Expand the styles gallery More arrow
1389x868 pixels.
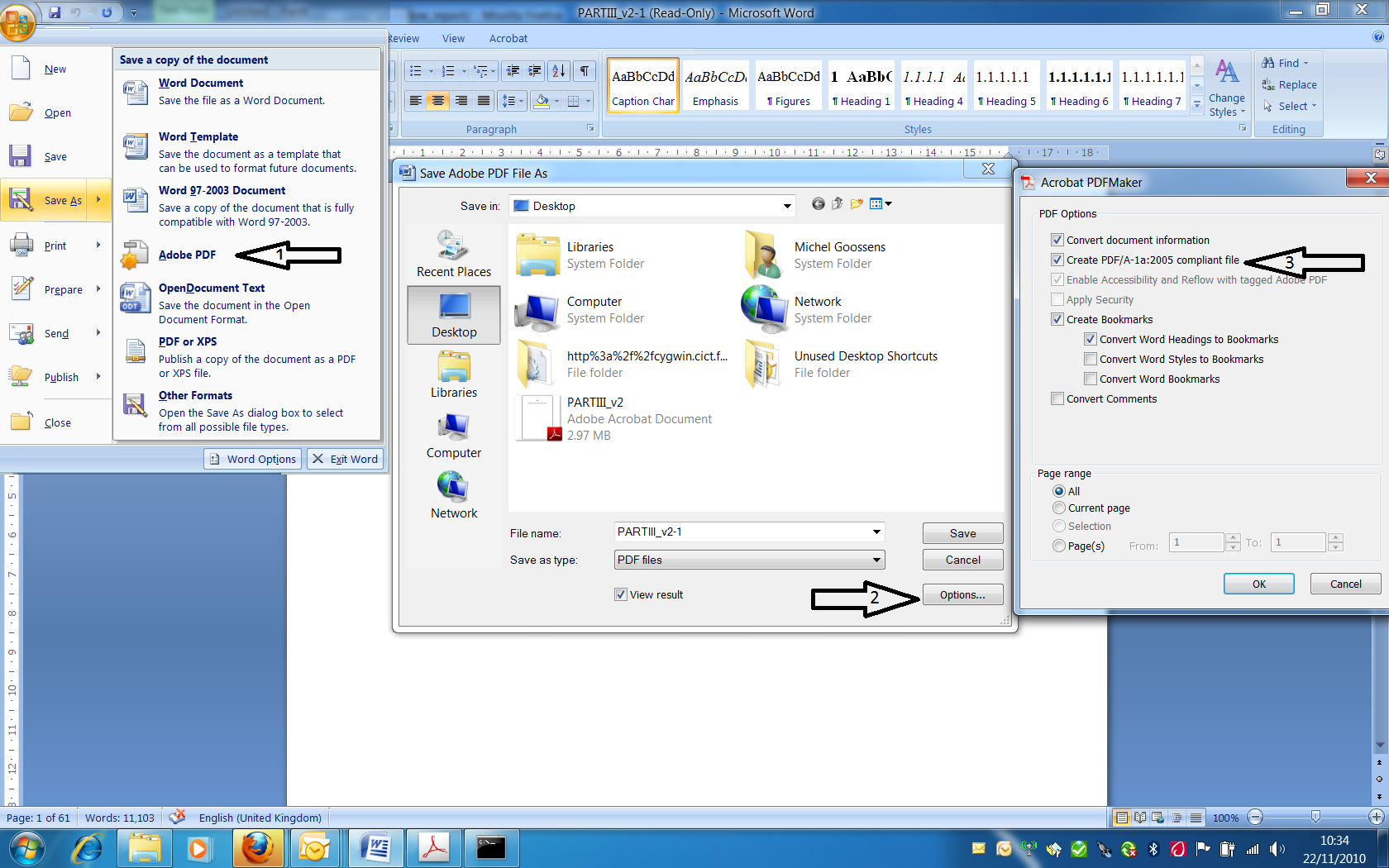[1197, 105]
